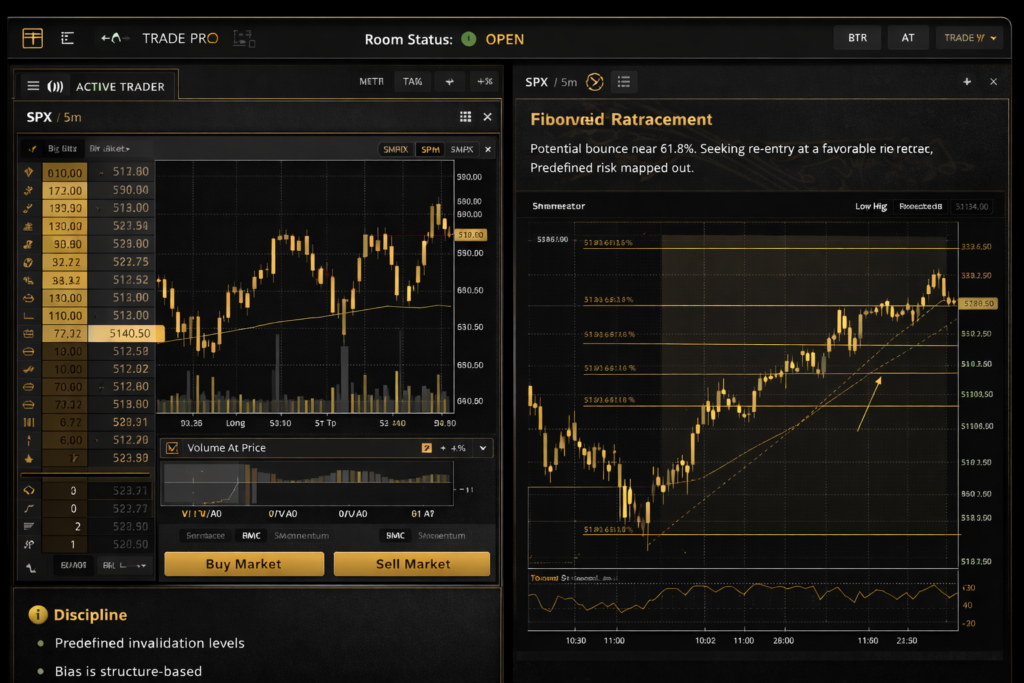1024x683 pixels.
Task: Open the Active Trader hamburger menu
Action: pyautogui.click(x=33, y=87)
